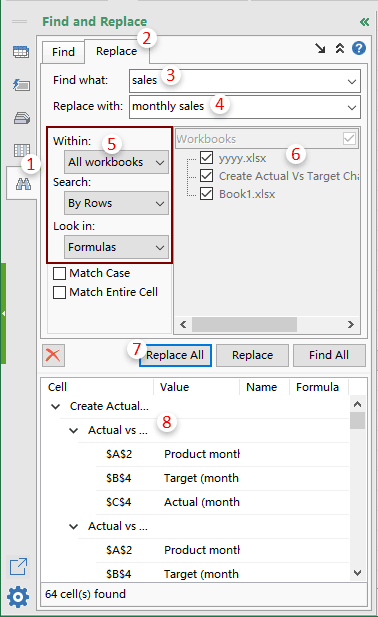Open the Look in Formulas dropdown
The image size is (378, 617).
(x=116, y=247)
